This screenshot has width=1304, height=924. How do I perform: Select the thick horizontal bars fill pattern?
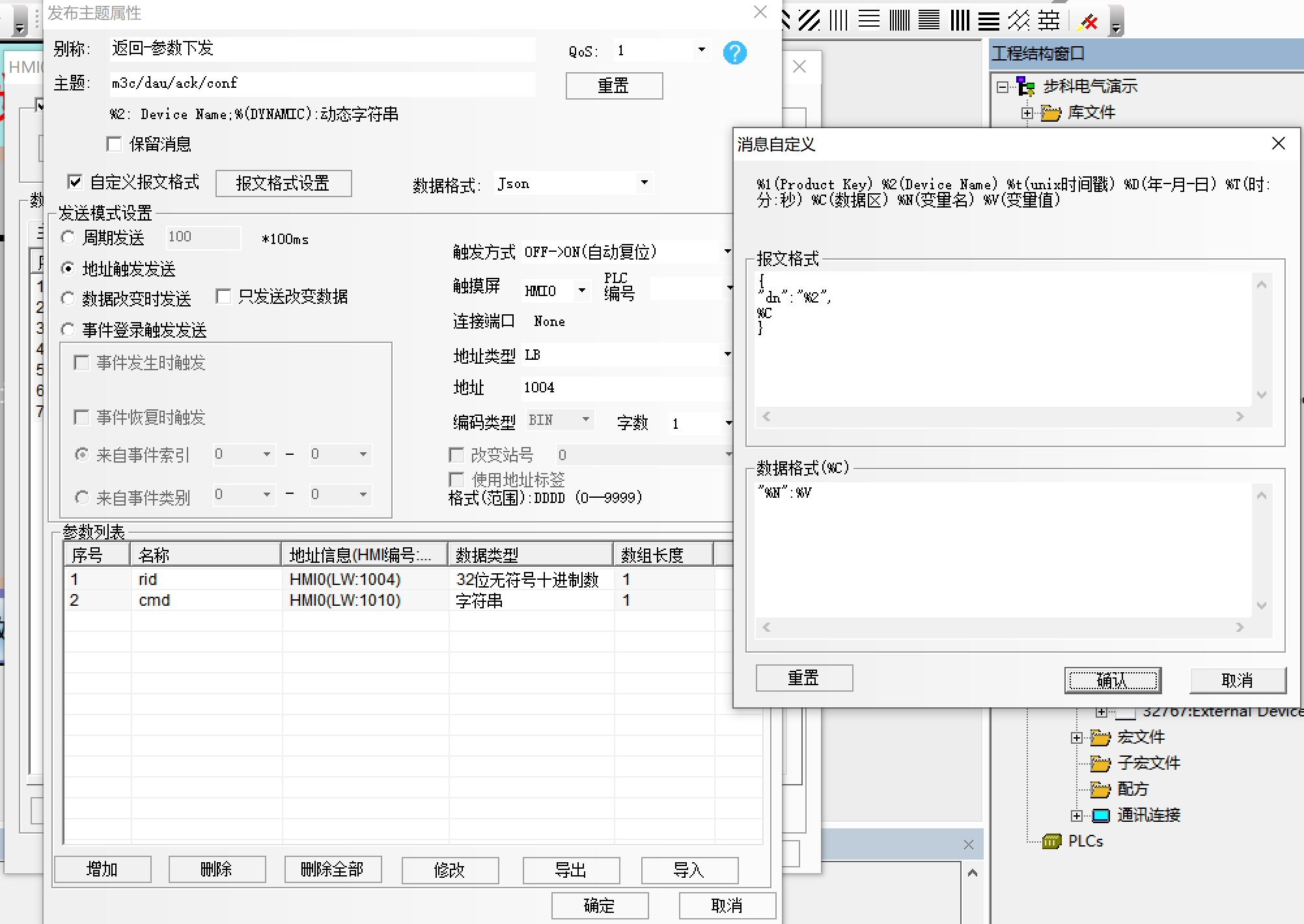(x=989, y=20)
